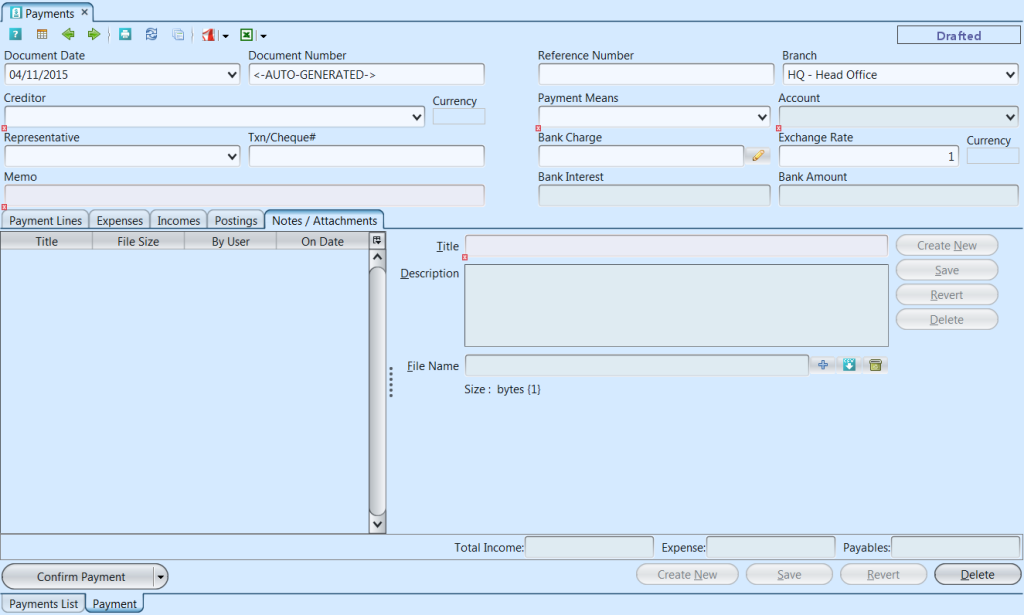Click the download attachment icon

[x=849, y=365]
